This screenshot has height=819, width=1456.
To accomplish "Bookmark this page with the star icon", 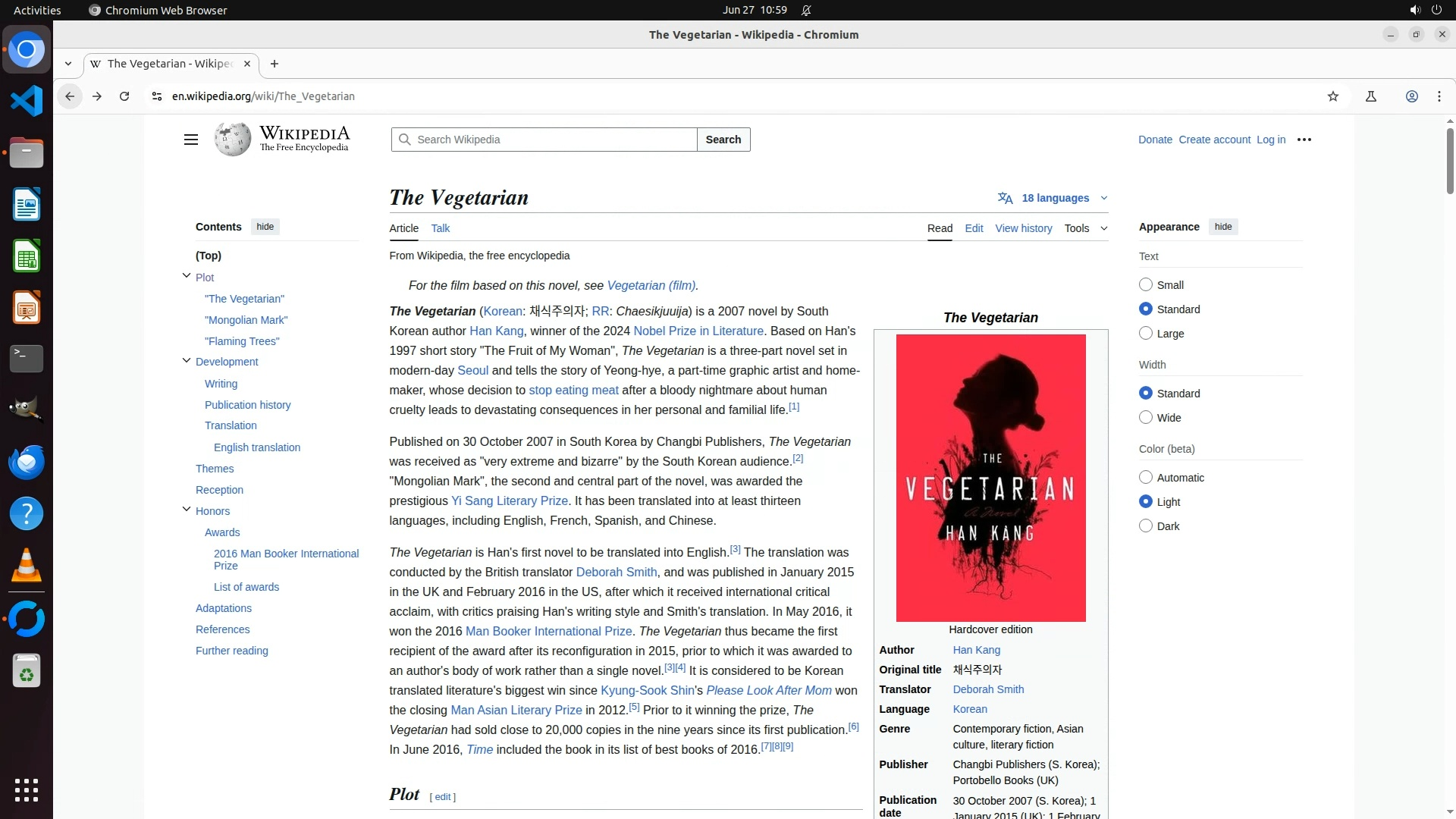I will click(1333, 96).
